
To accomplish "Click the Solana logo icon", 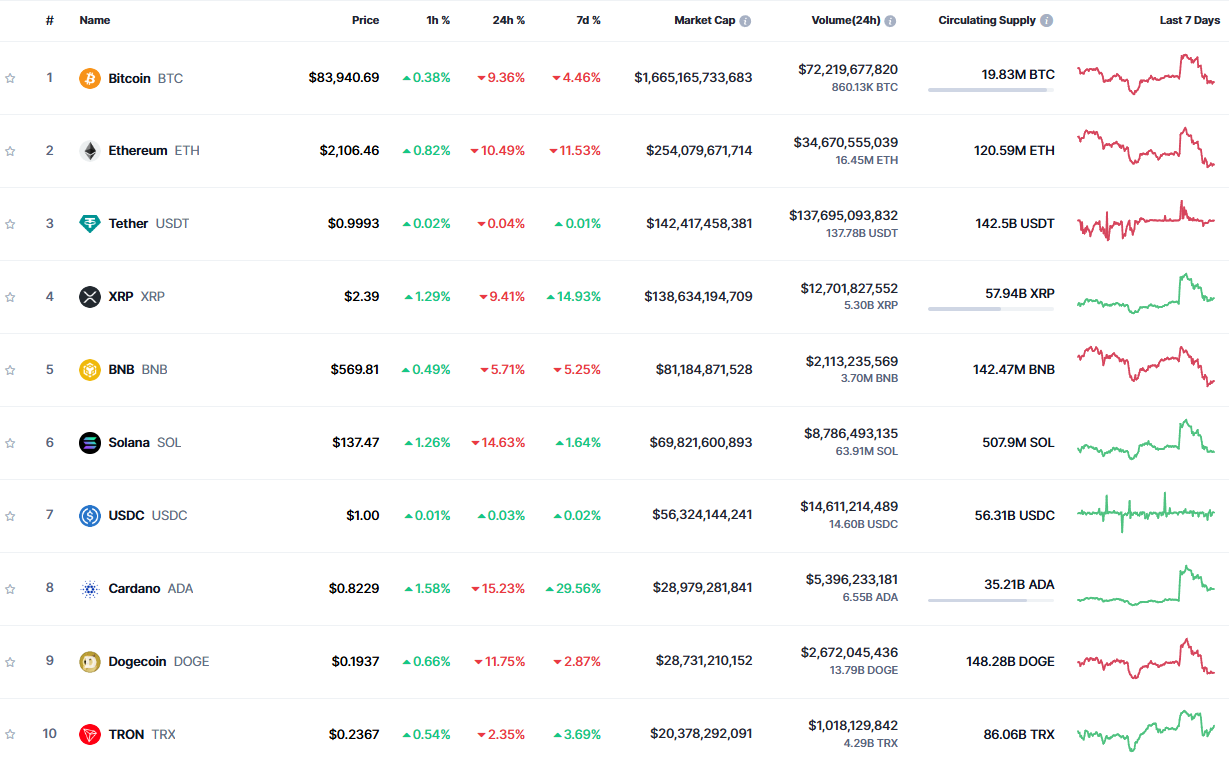I will tap(90, 443).
